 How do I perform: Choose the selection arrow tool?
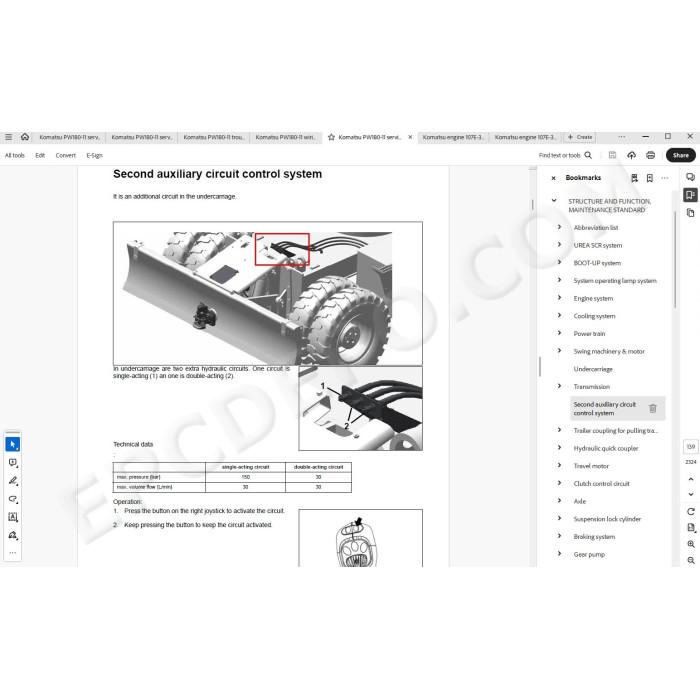point(12,444)
